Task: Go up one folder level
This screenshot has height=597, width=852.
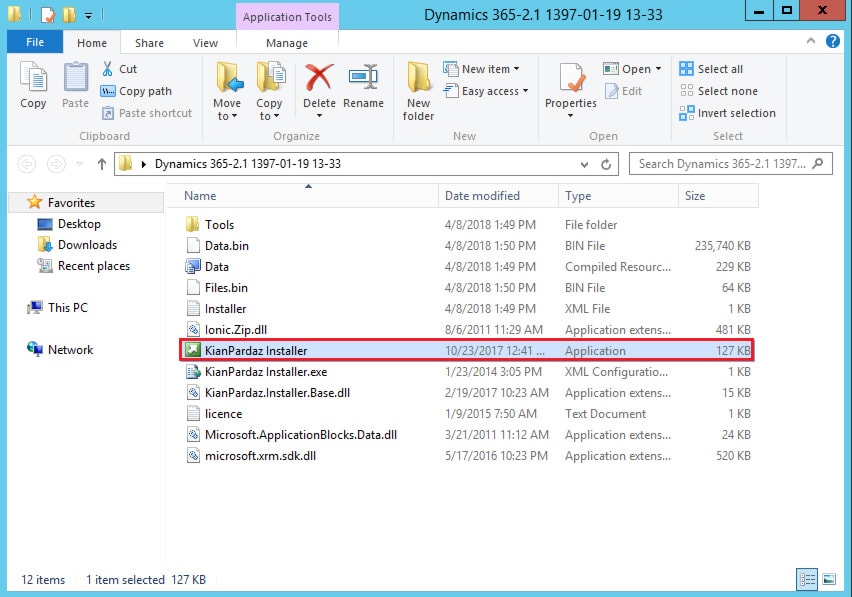Action: (102, 164)
